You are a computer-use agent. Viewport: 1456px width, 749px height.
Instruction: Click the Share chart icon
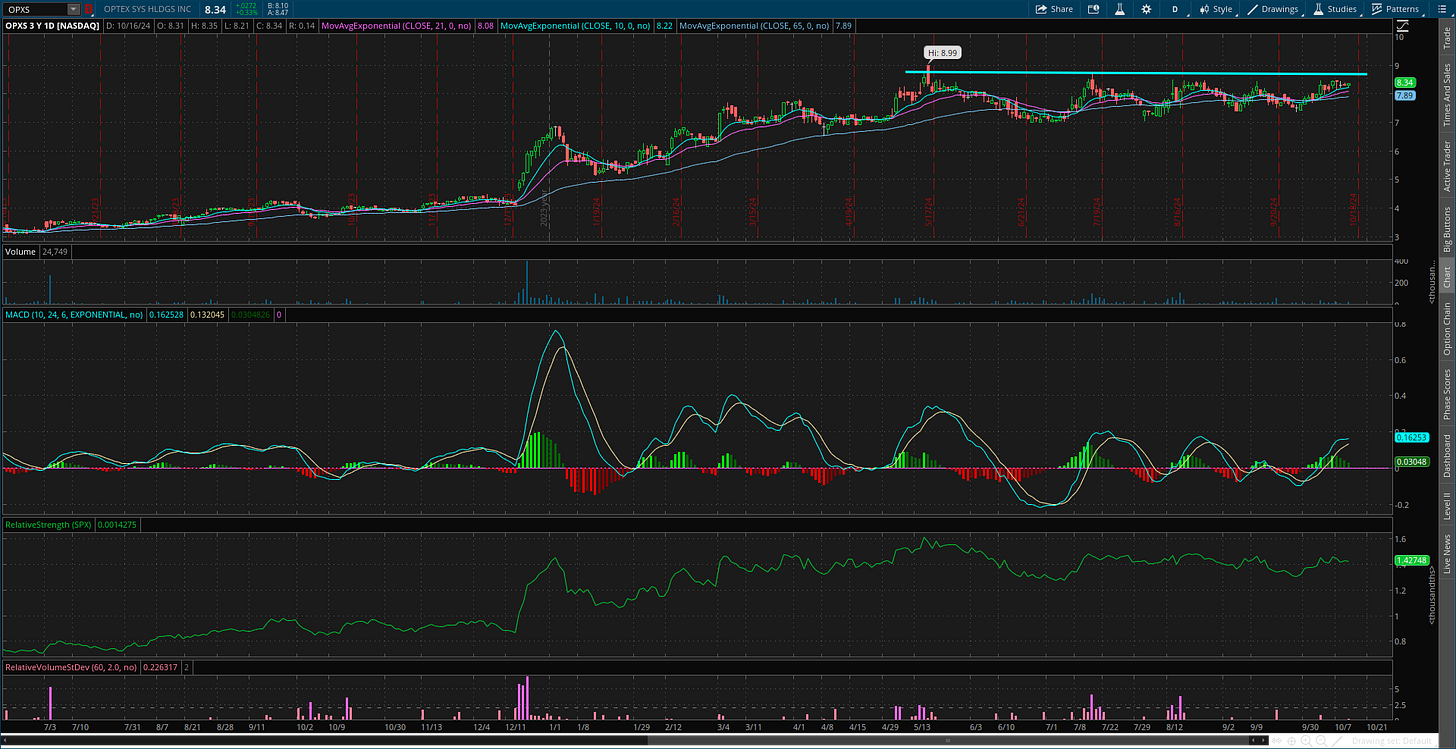[x=1054, y=9]
